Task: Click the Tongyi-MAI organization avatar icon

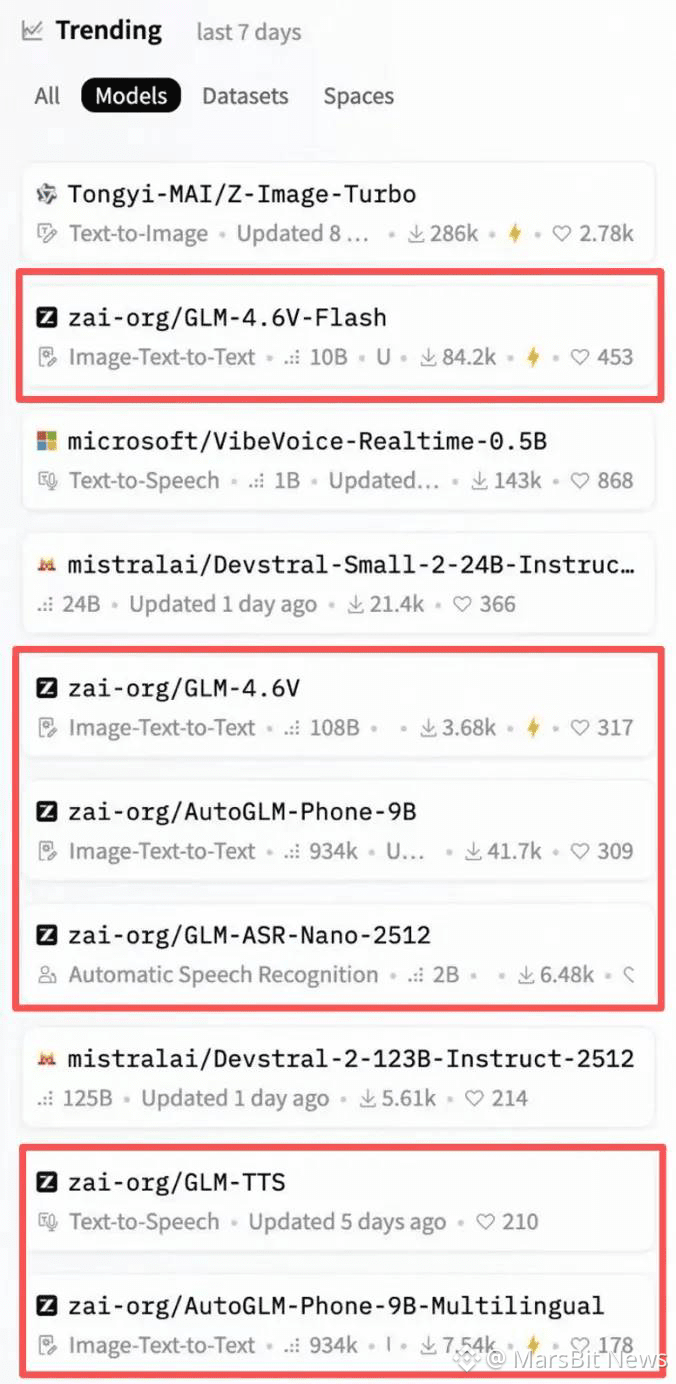Action: coord(46,194)
